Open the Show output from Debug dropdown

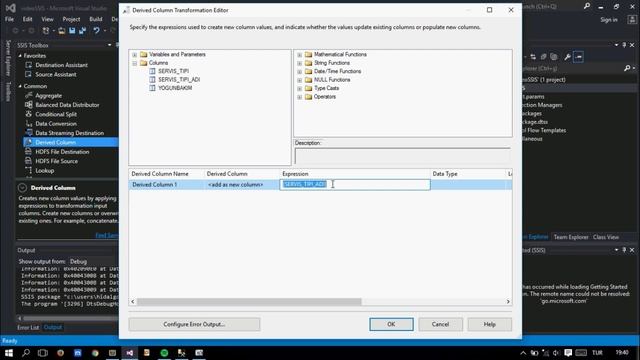[93, 262]
